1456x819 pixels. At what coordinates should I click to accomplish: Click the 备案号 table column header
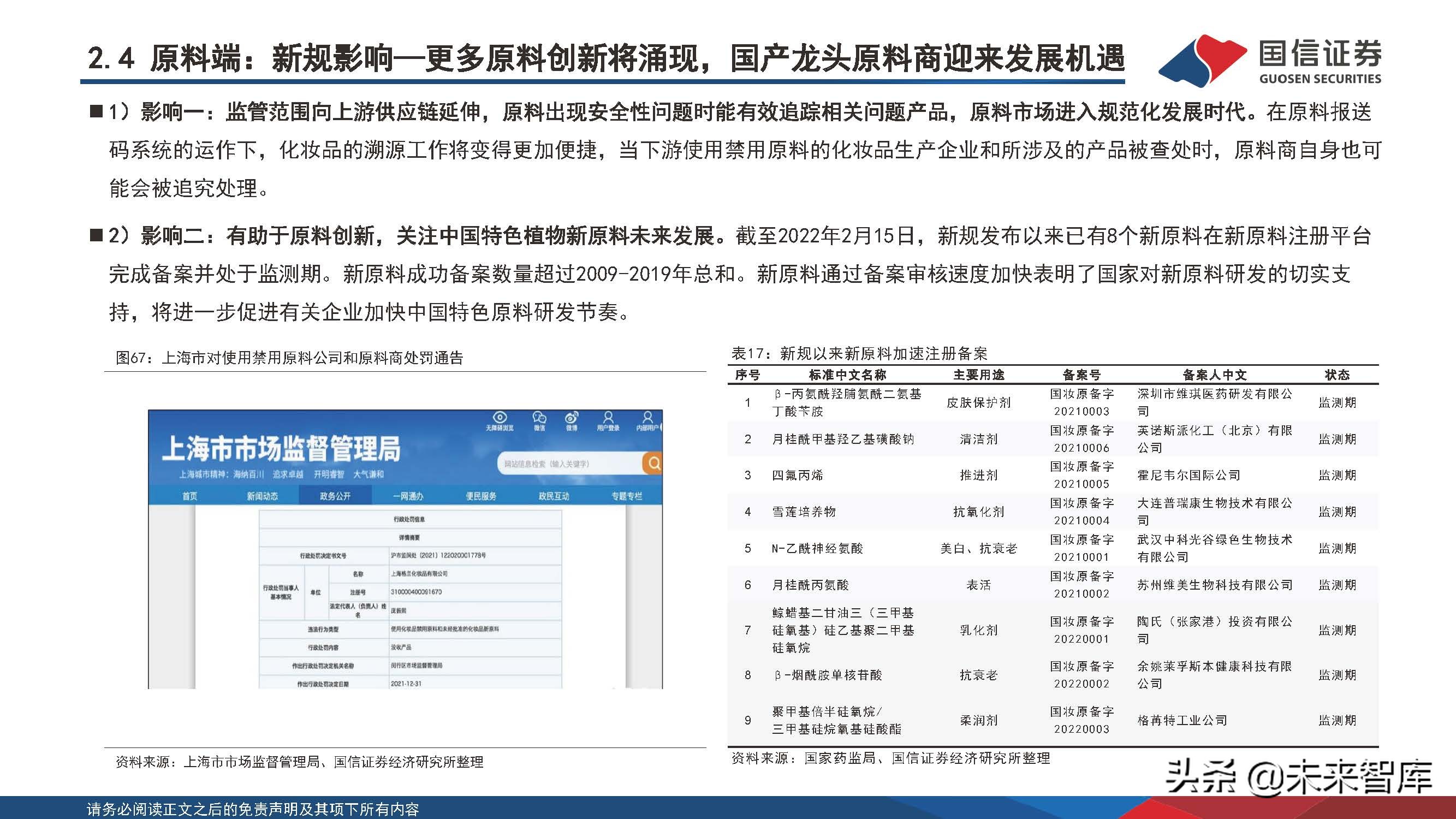click(x=1081, y=375)
